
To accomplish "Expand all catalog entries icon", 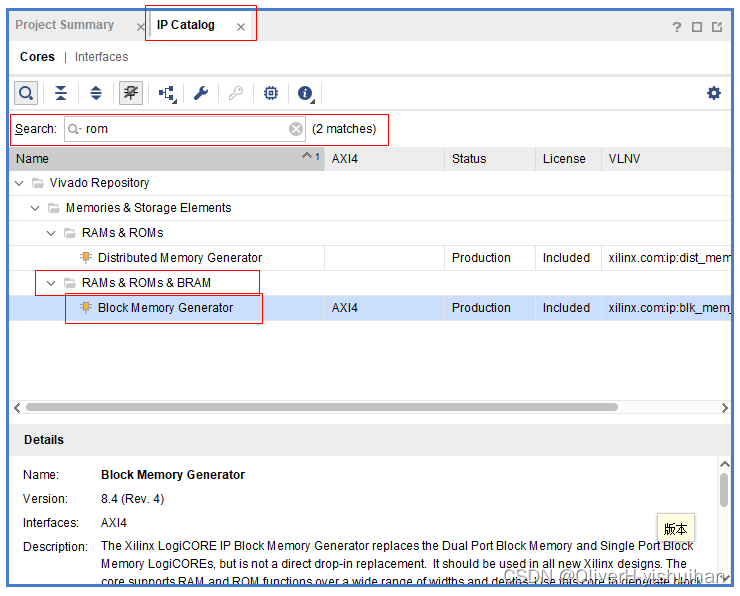I will click(96, 93).
